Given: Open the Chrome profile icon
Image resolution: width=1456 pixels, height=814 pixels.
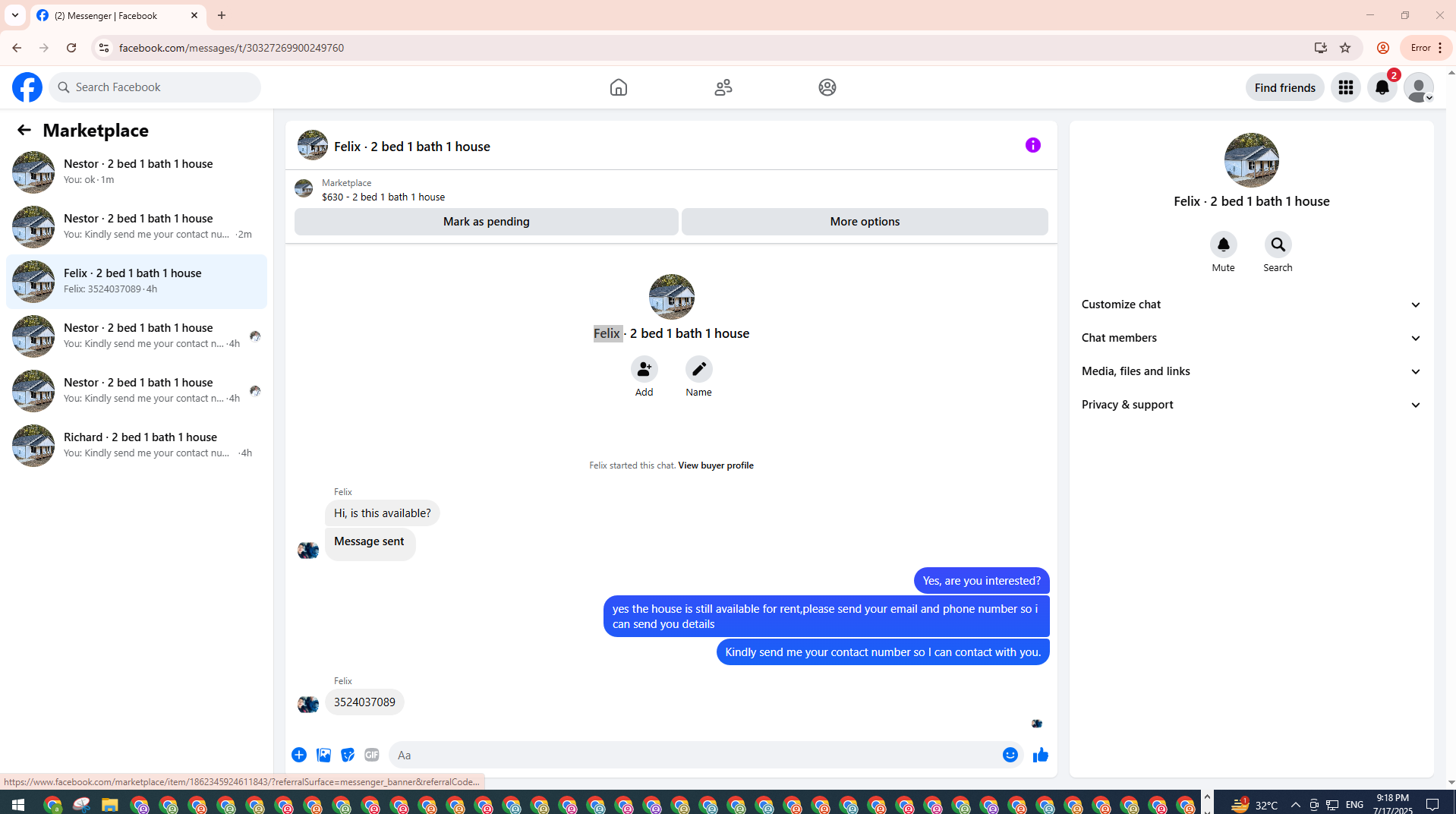Looking at the screenshot, I should 1383,48.
